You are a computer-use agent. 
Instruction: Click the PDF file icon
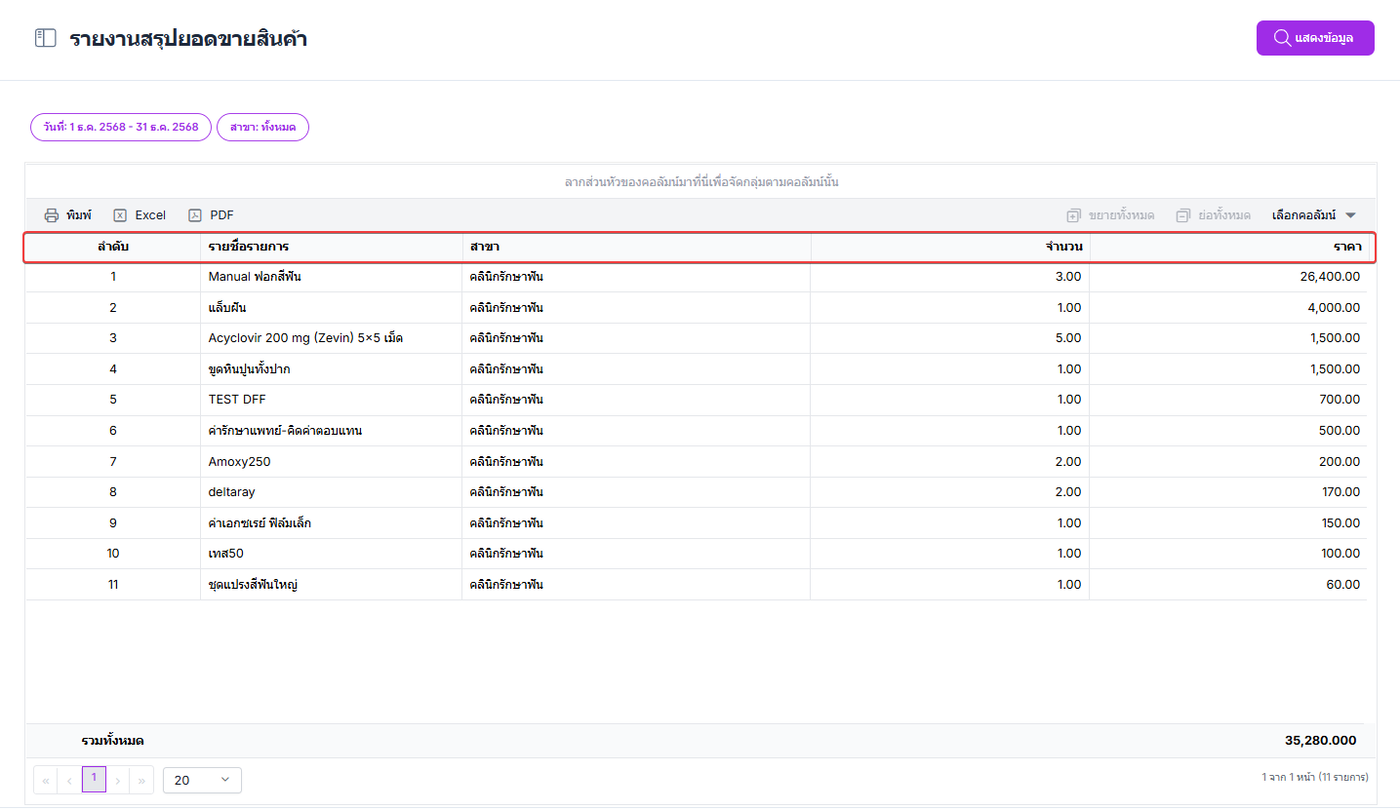coord(195,215)
